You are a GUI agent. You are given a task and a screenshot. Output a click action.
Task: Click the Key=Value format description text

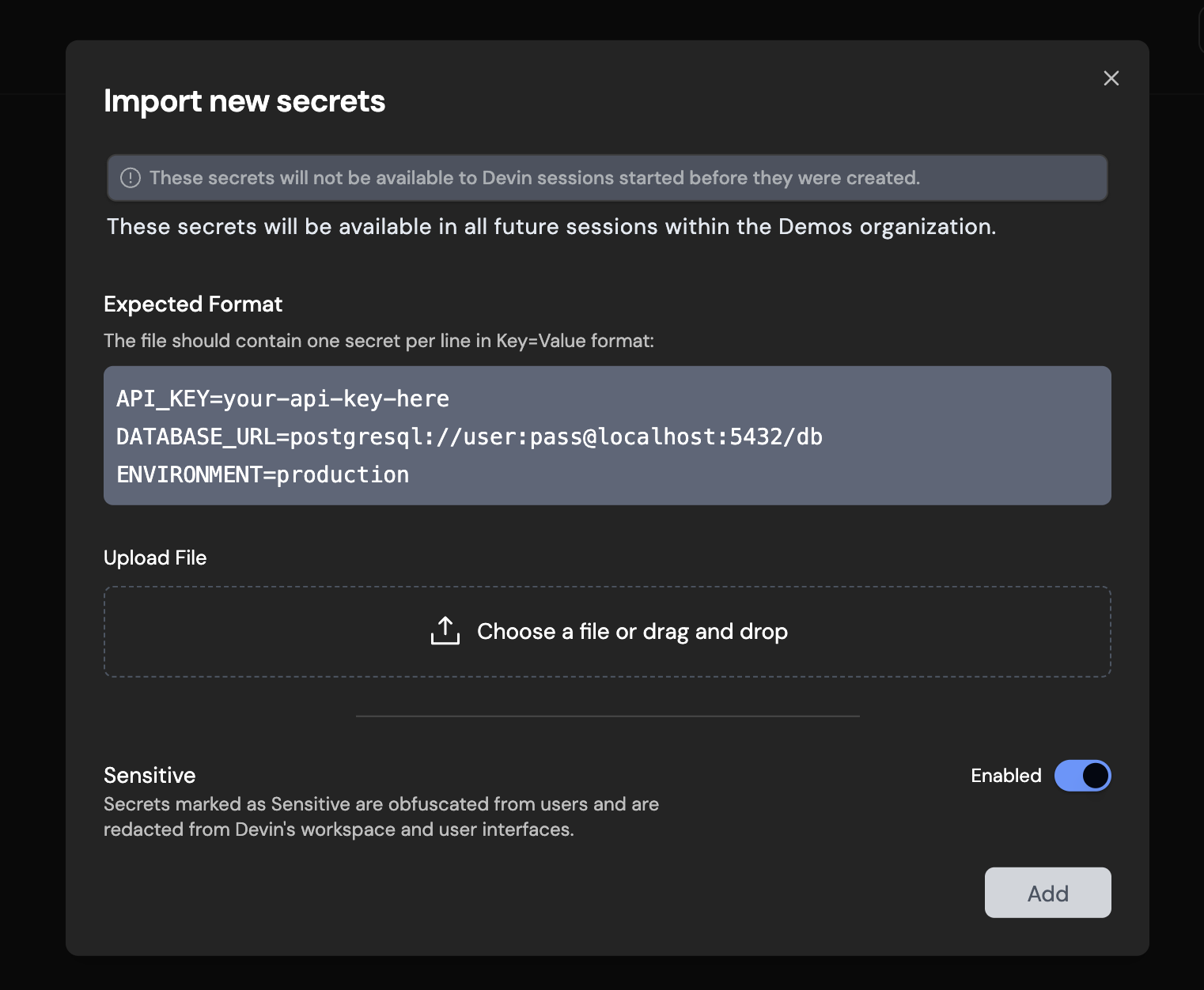coord(379,341)
